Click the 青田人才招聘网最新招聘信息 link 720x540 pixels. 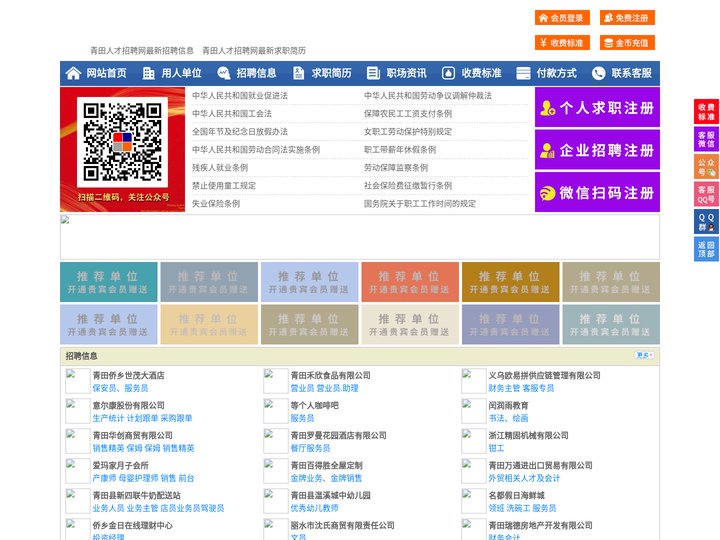pyautogui.click(x=142, y=51)
